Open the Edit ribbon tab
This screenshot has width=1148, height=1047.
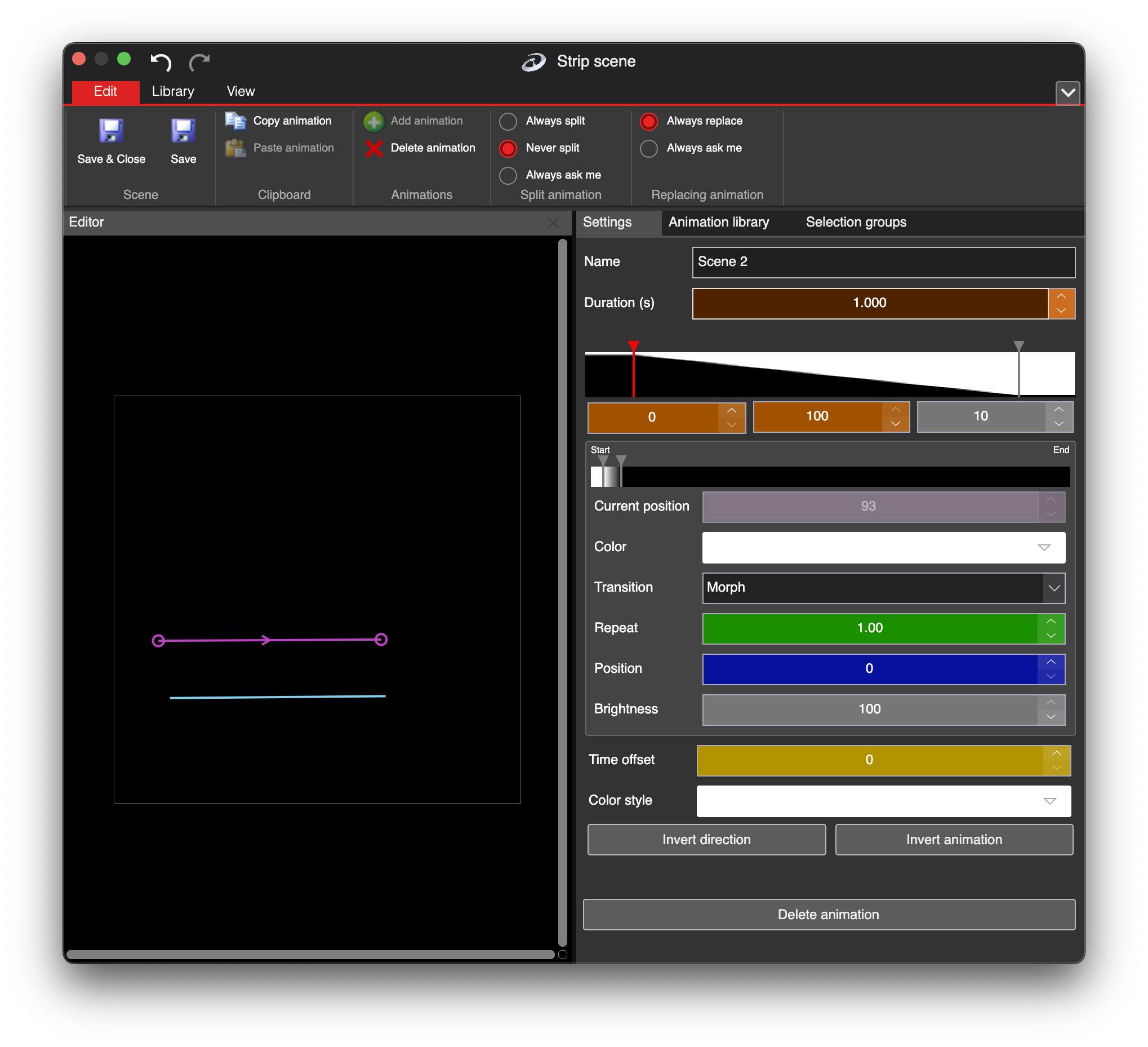coord(105,91)
